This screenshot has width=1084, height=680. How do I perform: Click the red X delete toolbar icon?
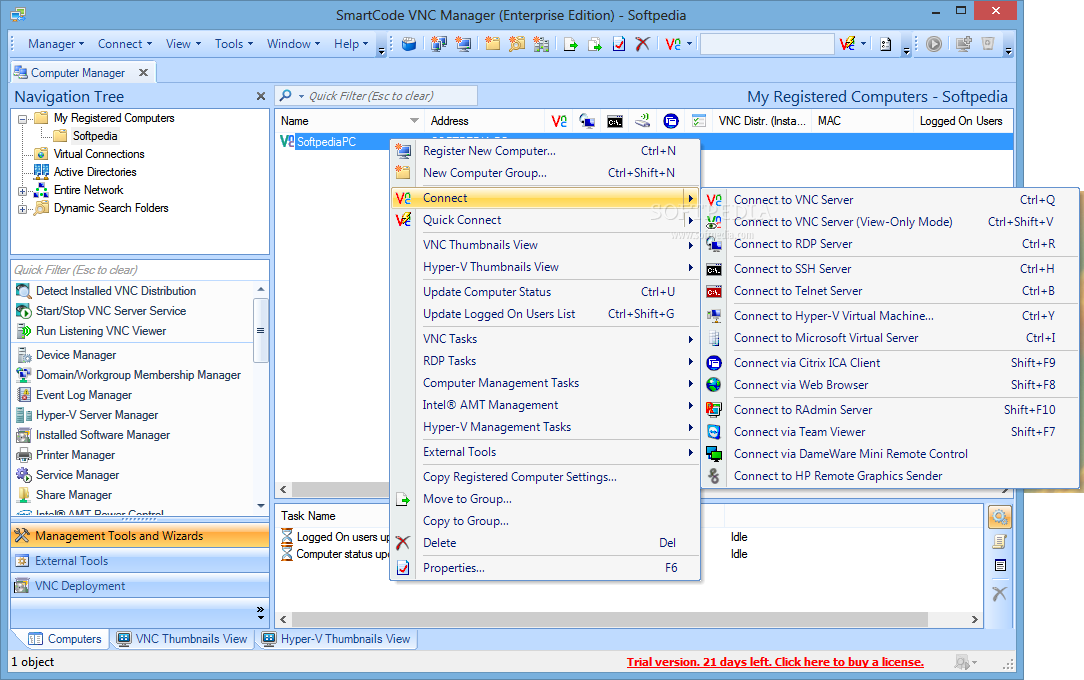[x=642, y=44]
